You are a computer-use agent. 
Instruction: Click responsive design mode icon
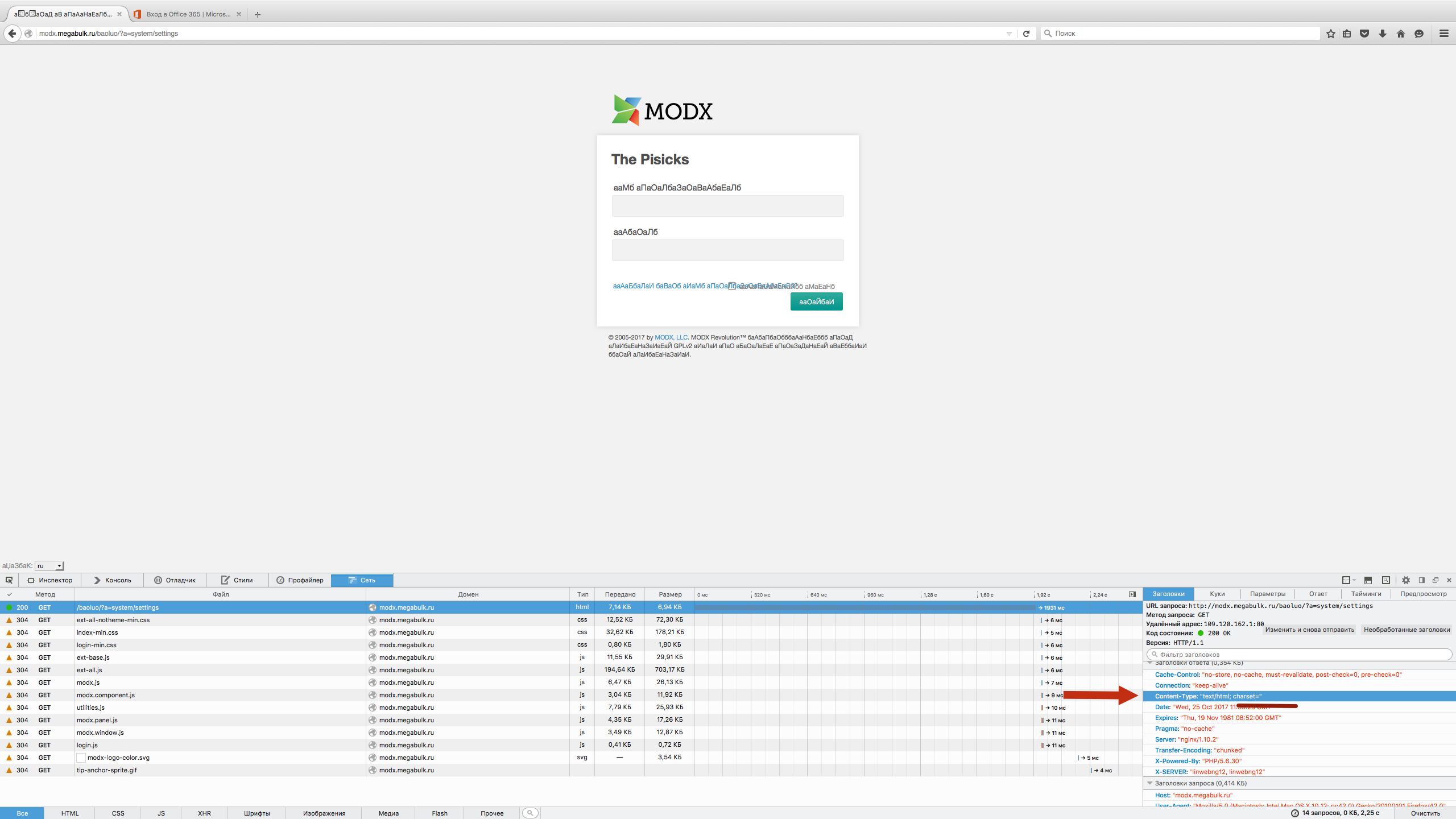tap(1385, 580)
